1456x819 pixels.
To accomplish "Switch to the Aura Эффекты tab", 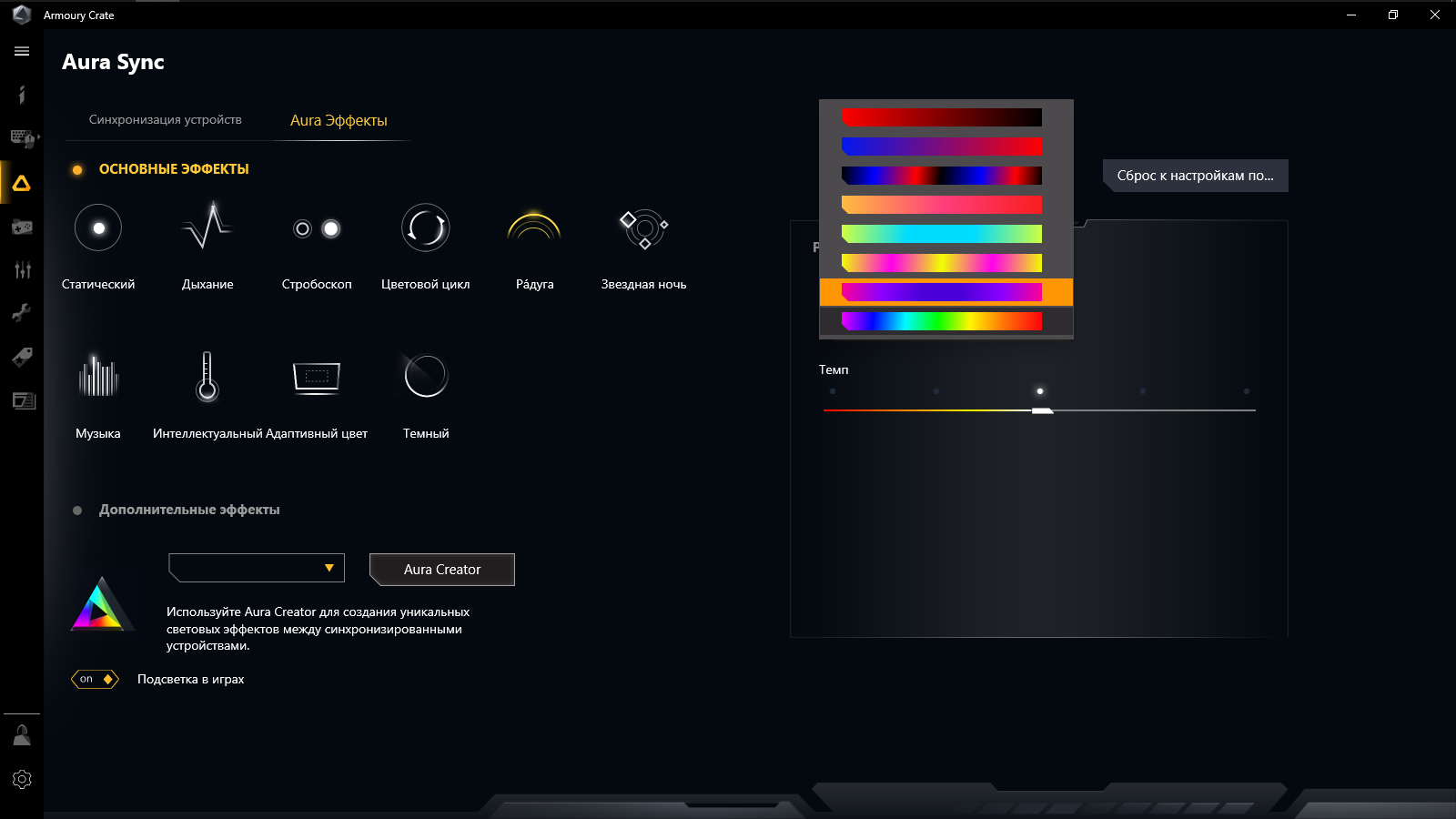I will [x=338, y=119].
